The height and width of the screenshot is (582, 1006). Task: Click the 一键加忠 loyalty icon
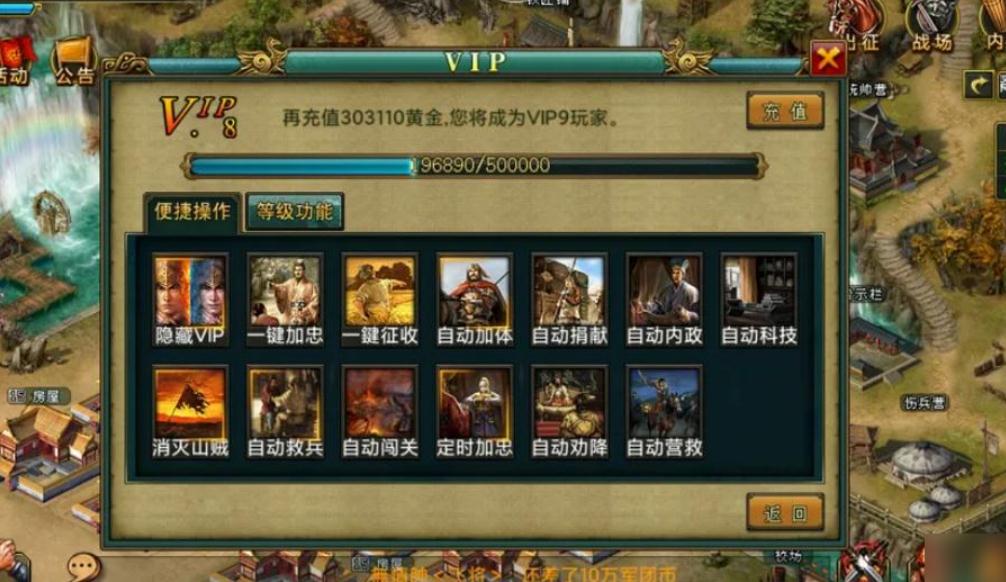point(285,300)
